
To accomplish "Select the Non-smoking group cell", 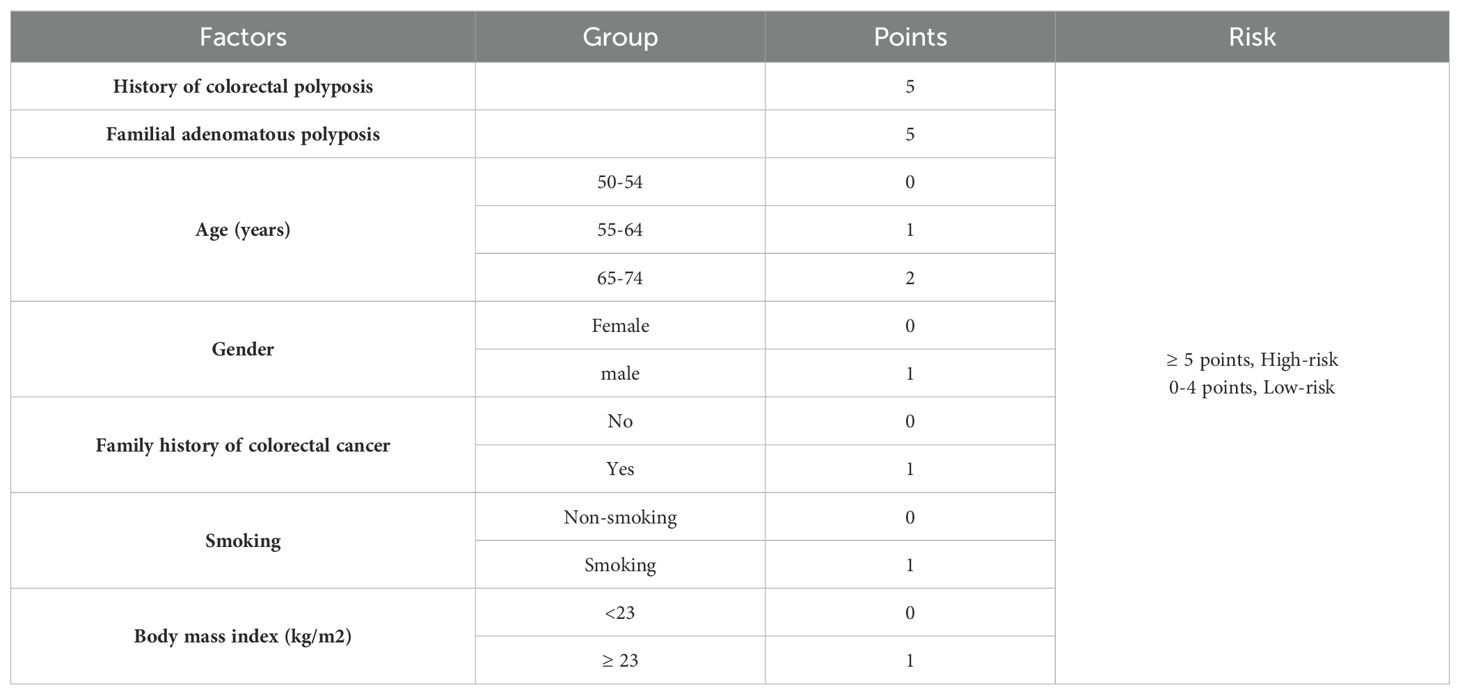I will coord(620,517).
